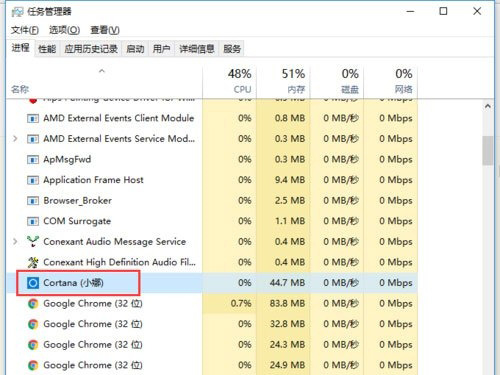
Task: Click the COM Surrogate process icon
Action: (33, 221)
